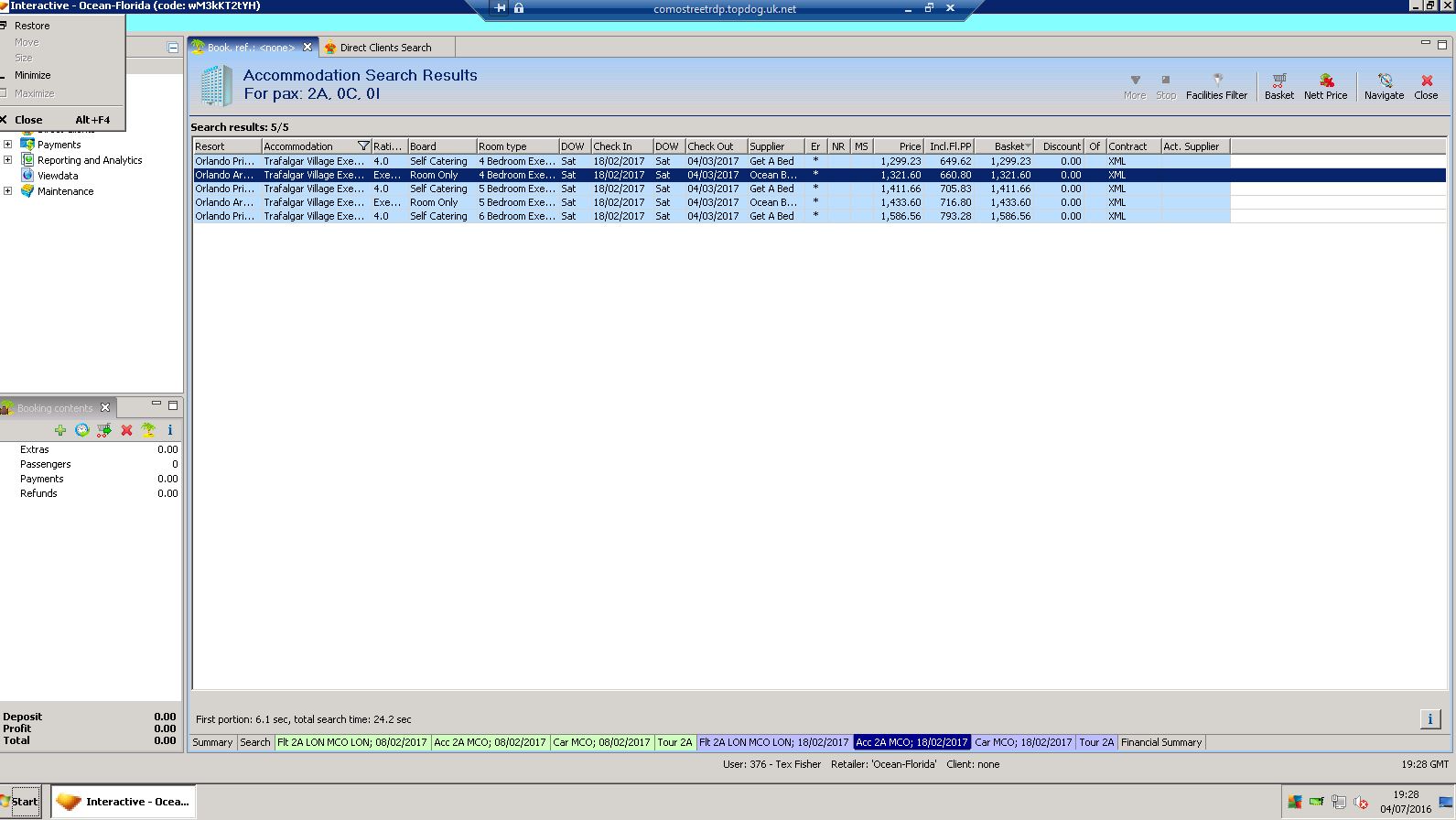The image size is (1456, 820).
Task: Click the Viewdata globe icon
Action: [x=27, y=176]
